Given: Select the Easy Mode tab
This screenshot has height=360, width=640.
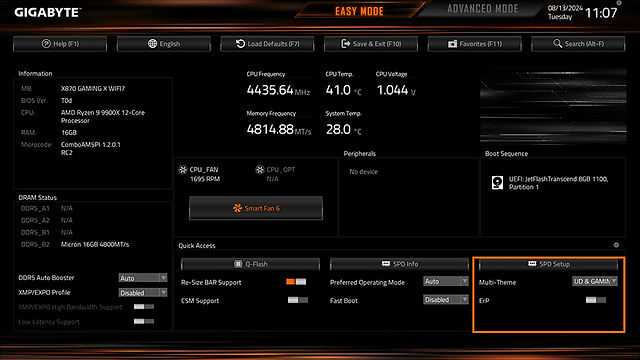Looking at the screenshot, I should point(359,11).
